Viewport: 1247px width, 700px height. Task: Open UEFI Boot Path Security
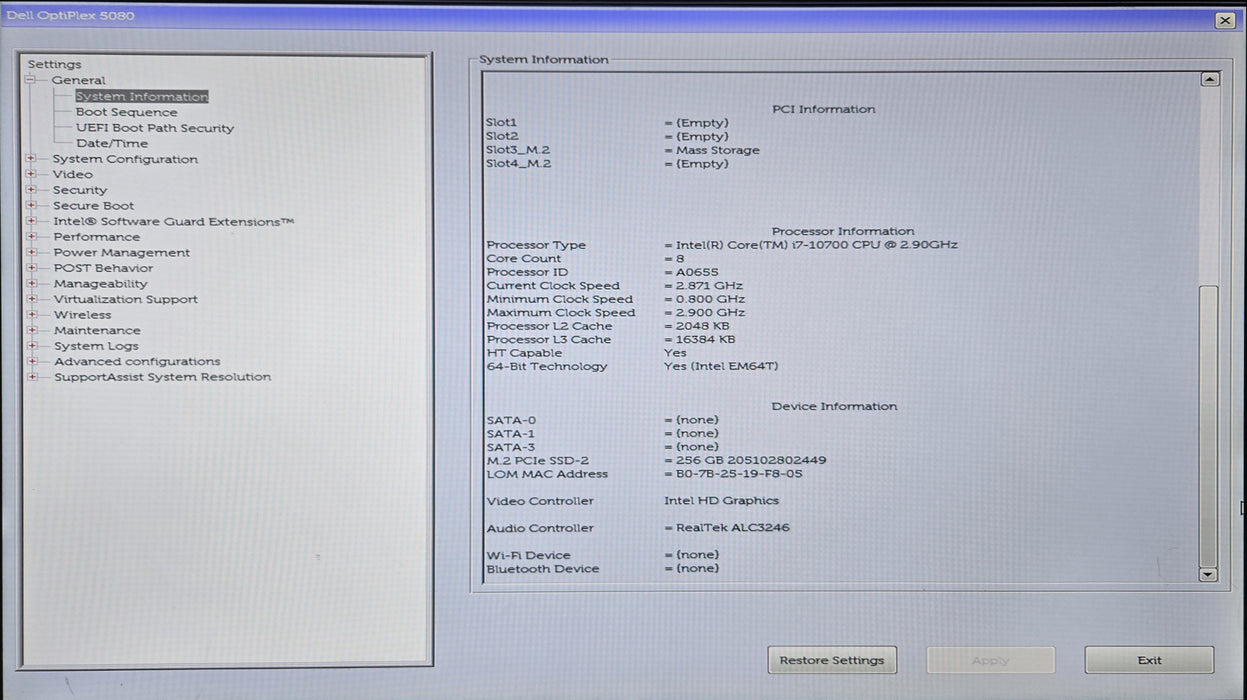[155, 128]
